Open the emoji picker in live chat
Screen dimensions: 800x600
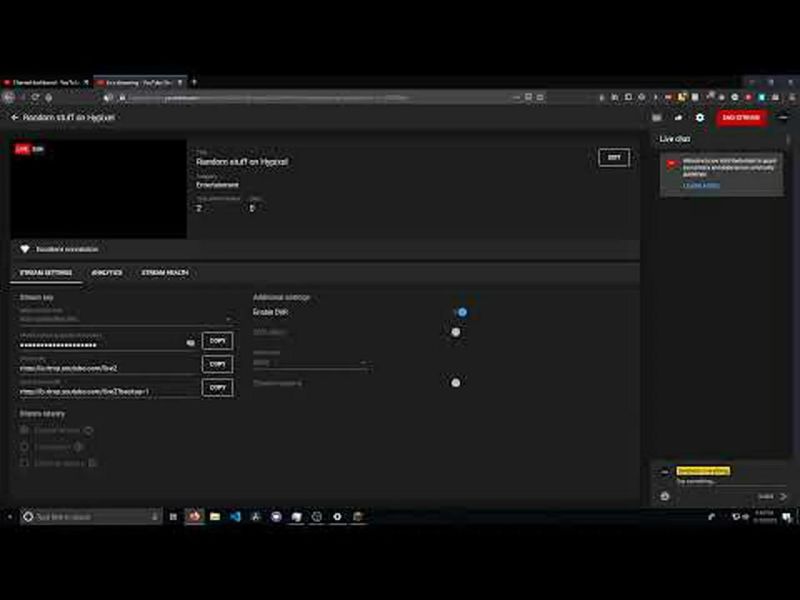pyautogui.click(x=664, y=496)
